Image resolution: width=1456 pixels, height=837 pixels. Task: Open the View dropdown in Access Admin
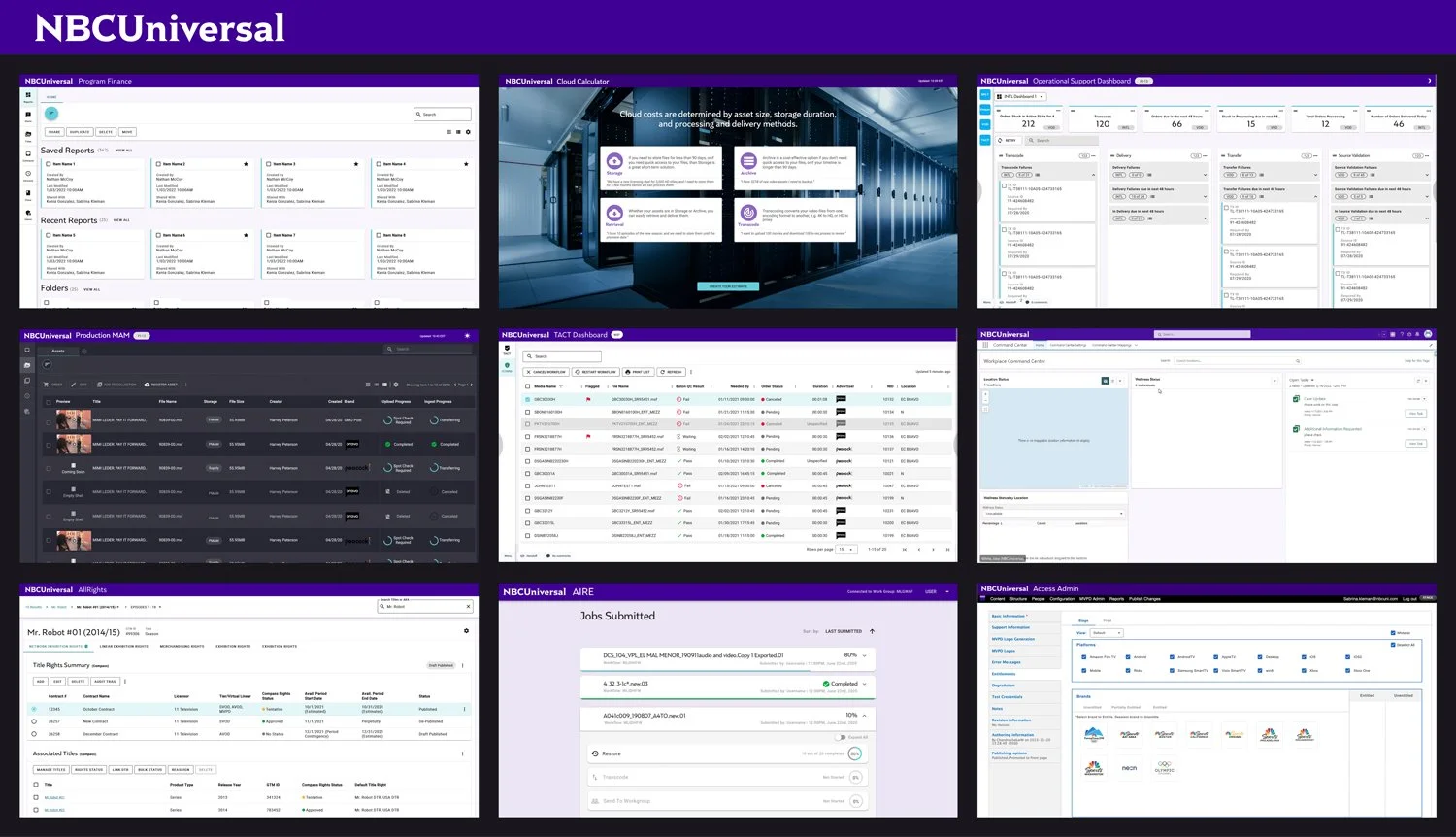tap(1107, 633)
